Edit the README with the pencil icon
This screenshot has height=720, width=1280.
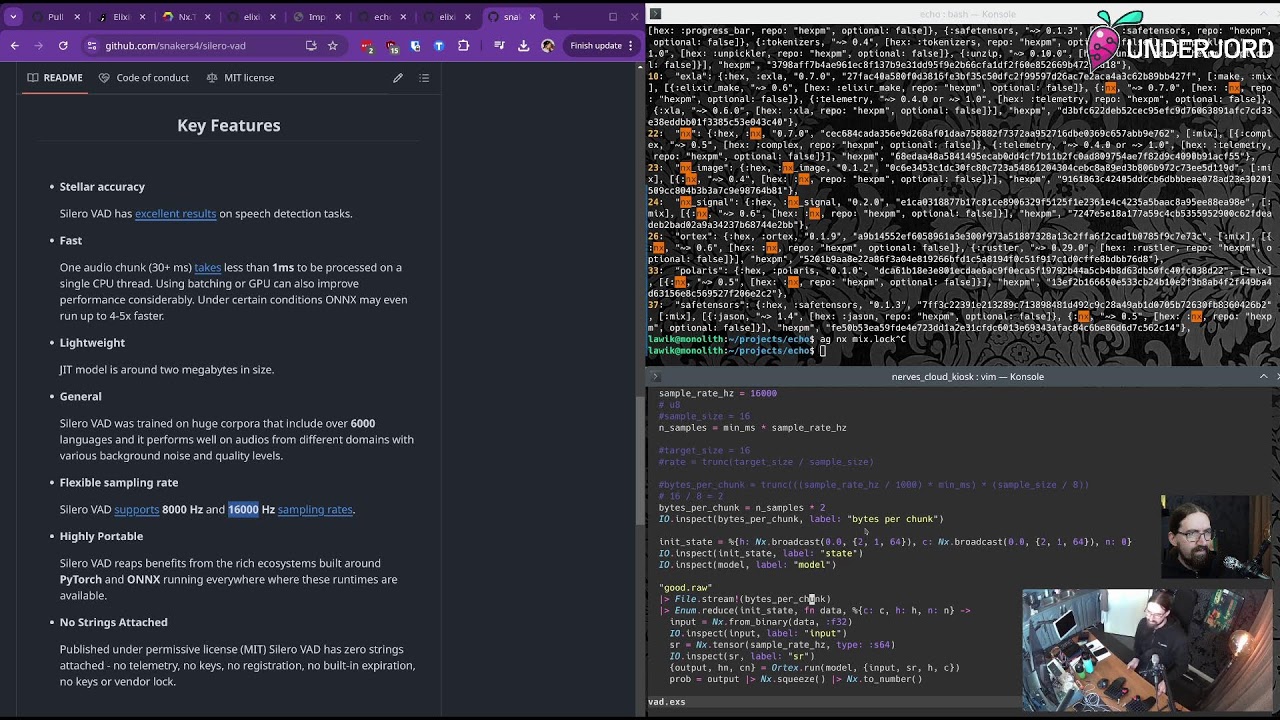398,78
